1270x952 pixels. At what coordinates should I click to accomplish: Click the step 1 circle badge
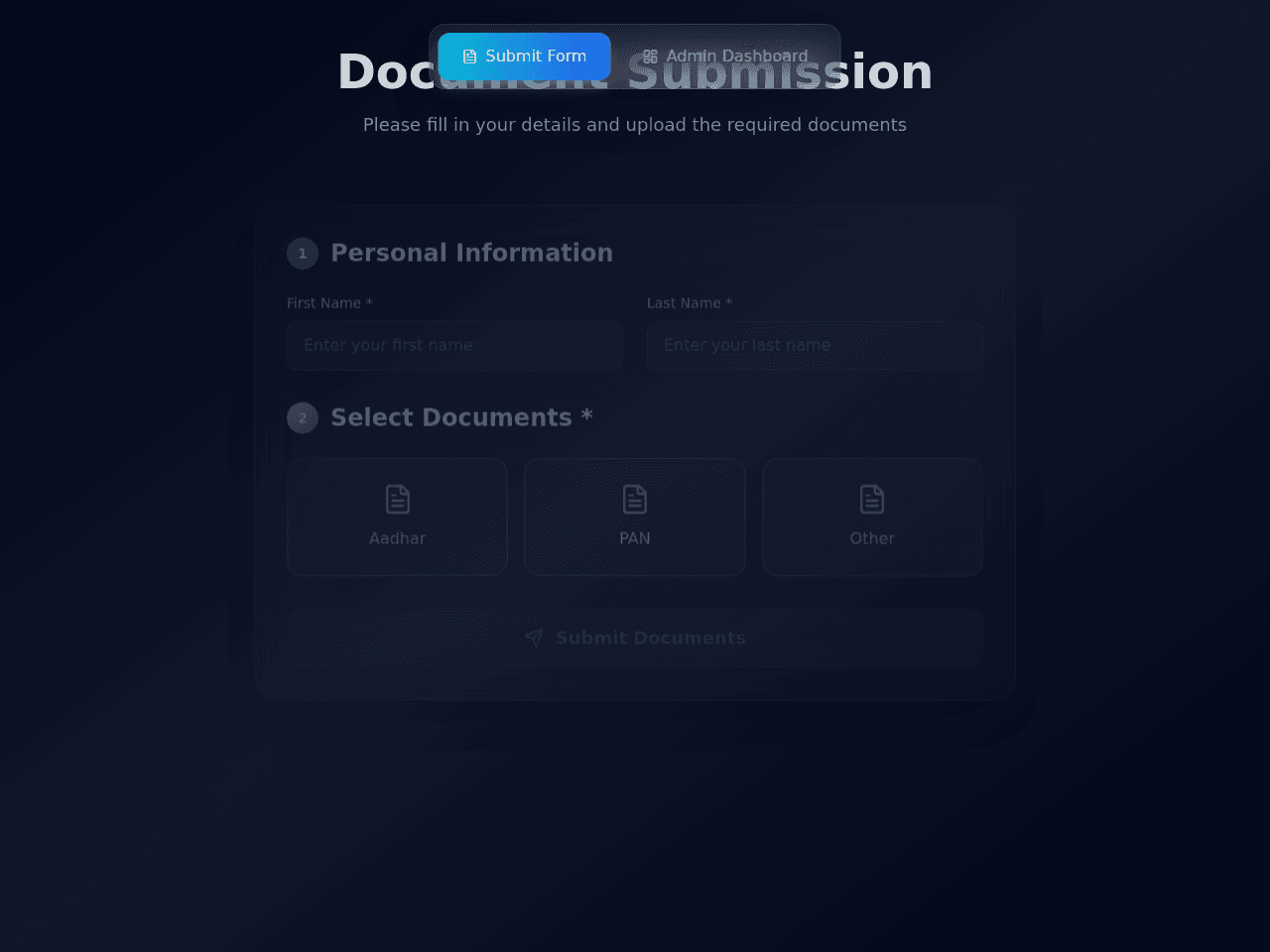click(x=303, y=254)
